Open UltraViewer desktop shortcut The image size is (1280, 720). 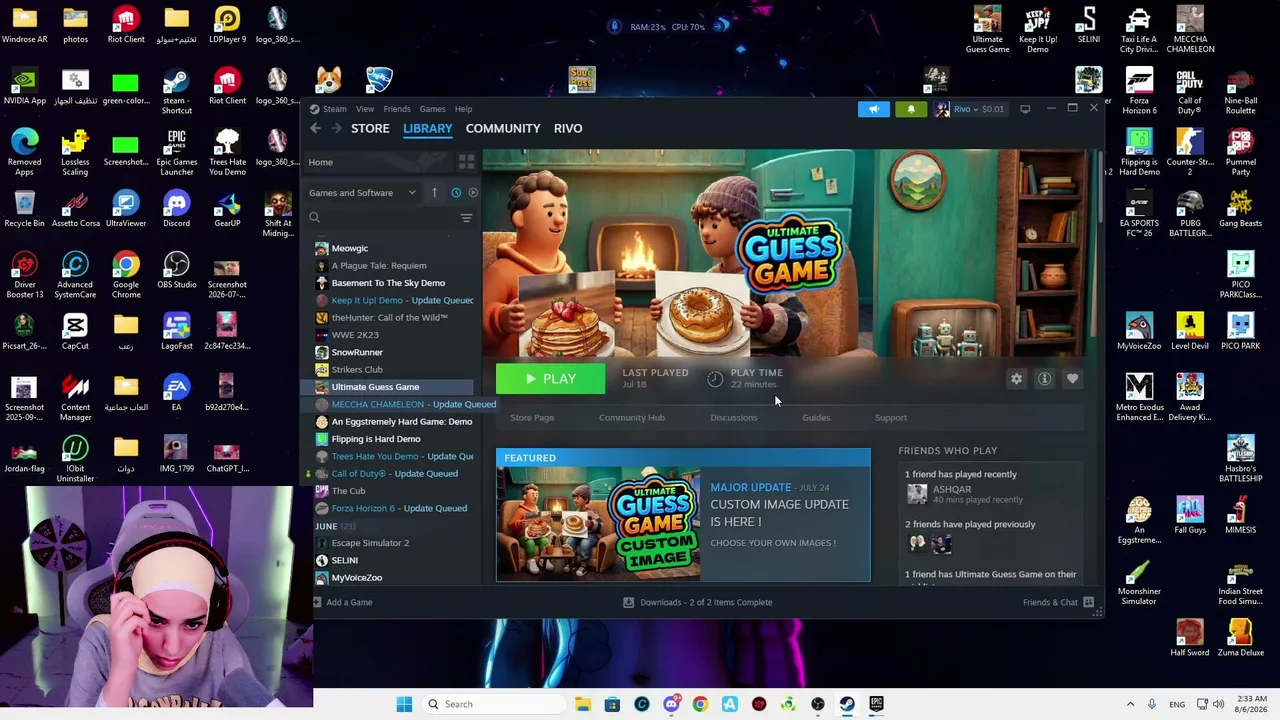coord(126,209)
